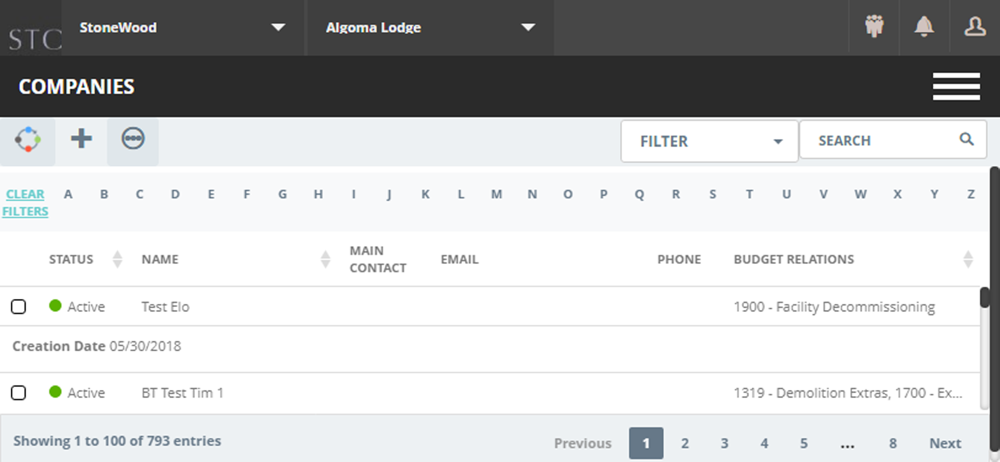Go to page 2 of entries

(684, 443)
